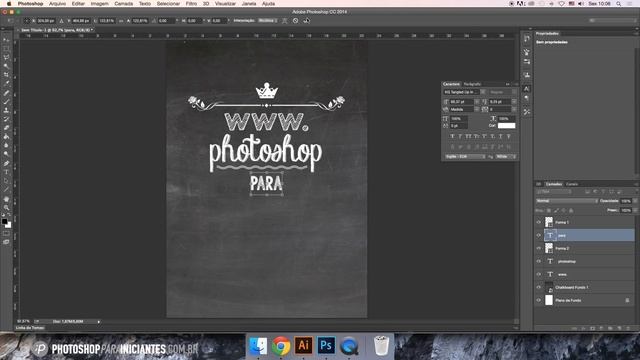The height and width of the screenshot is (360, 640).
Task: Open the leading dropdown
Action: tap(514, 102)
